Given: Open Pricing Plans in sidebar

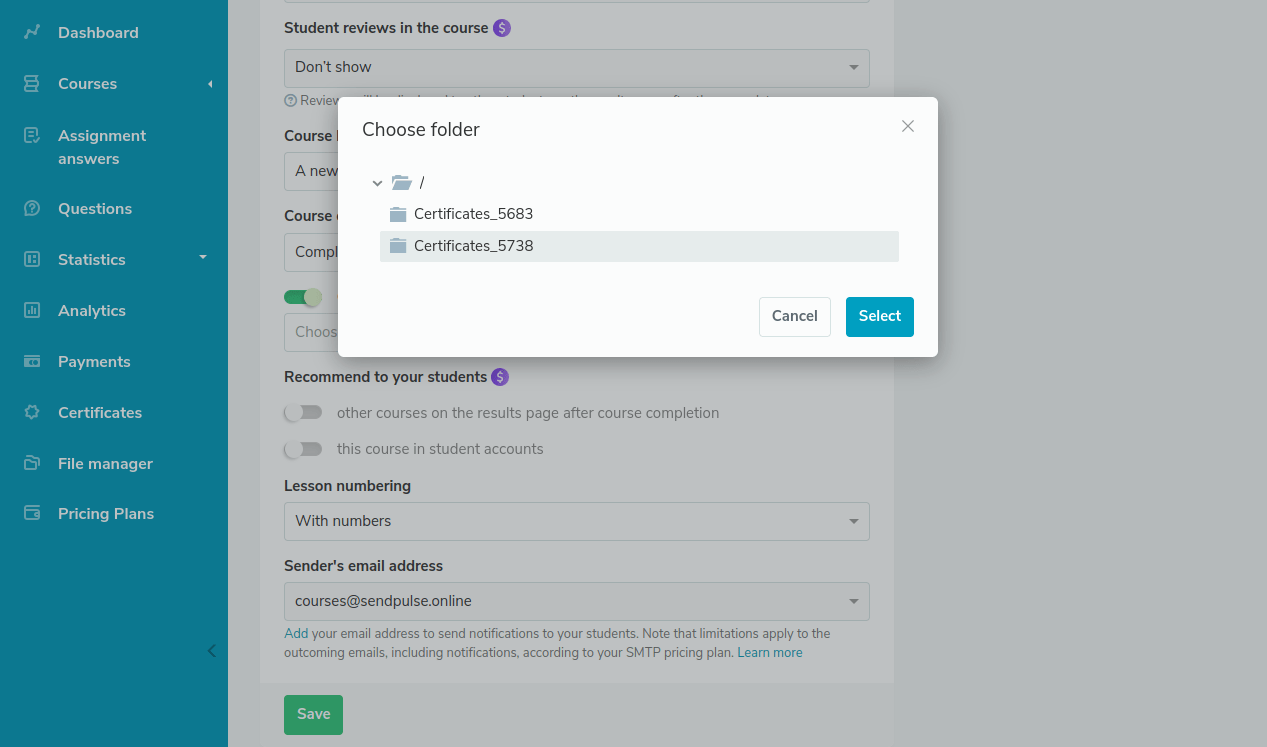Looking at the screenshot, I should click(105, 514).
